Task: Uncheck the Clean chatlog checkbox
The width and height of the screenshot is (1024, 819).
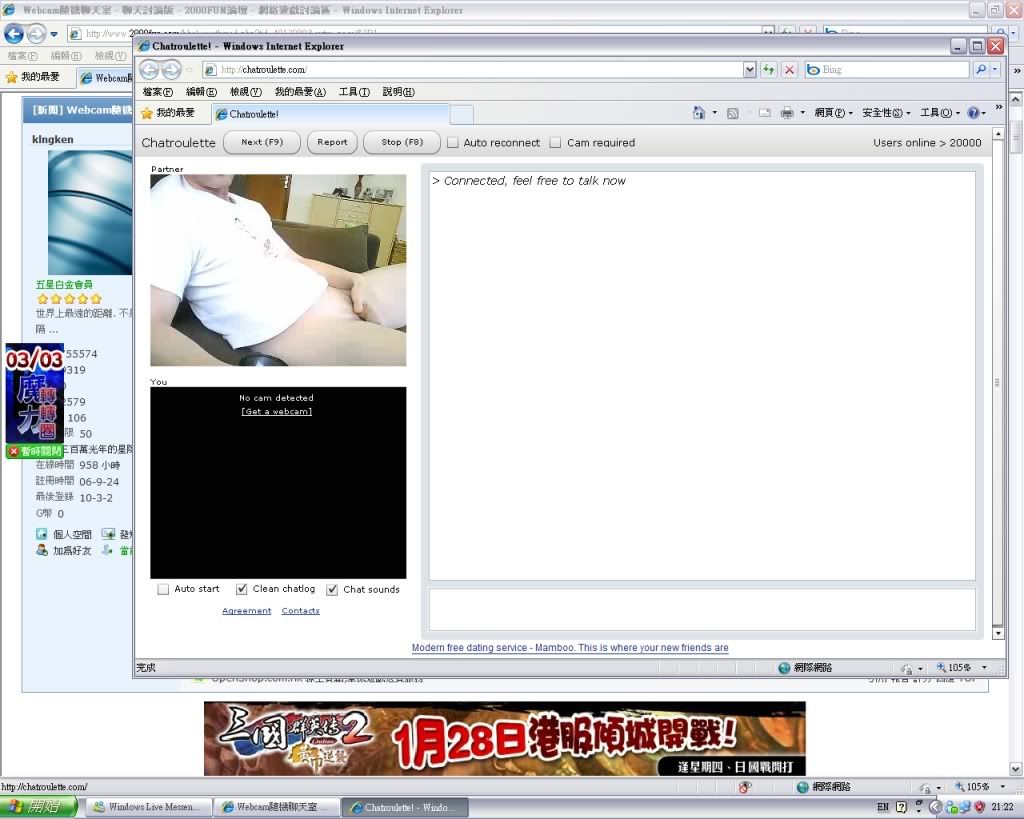Action: (241, 589)
